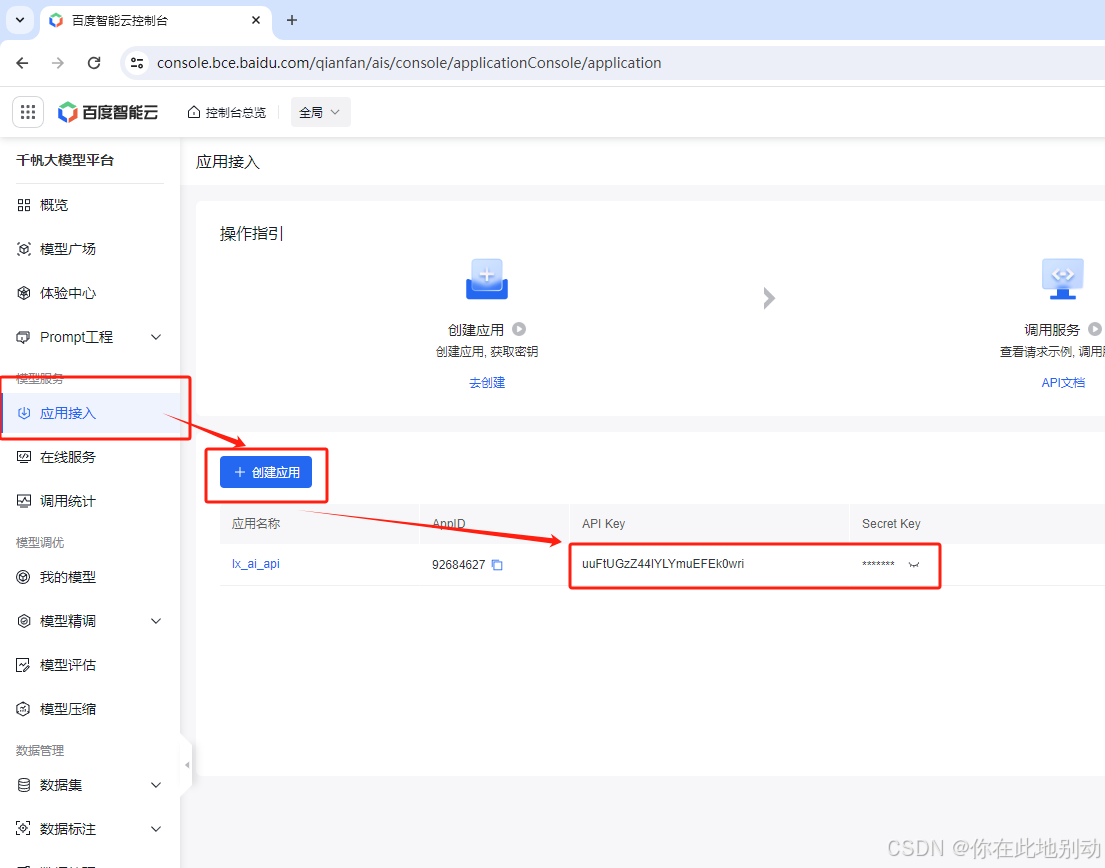Image resolution: width=1105 pixels, height=868 pixels.
Task: Go to 控制台总览 home
Action: (227, 113)
